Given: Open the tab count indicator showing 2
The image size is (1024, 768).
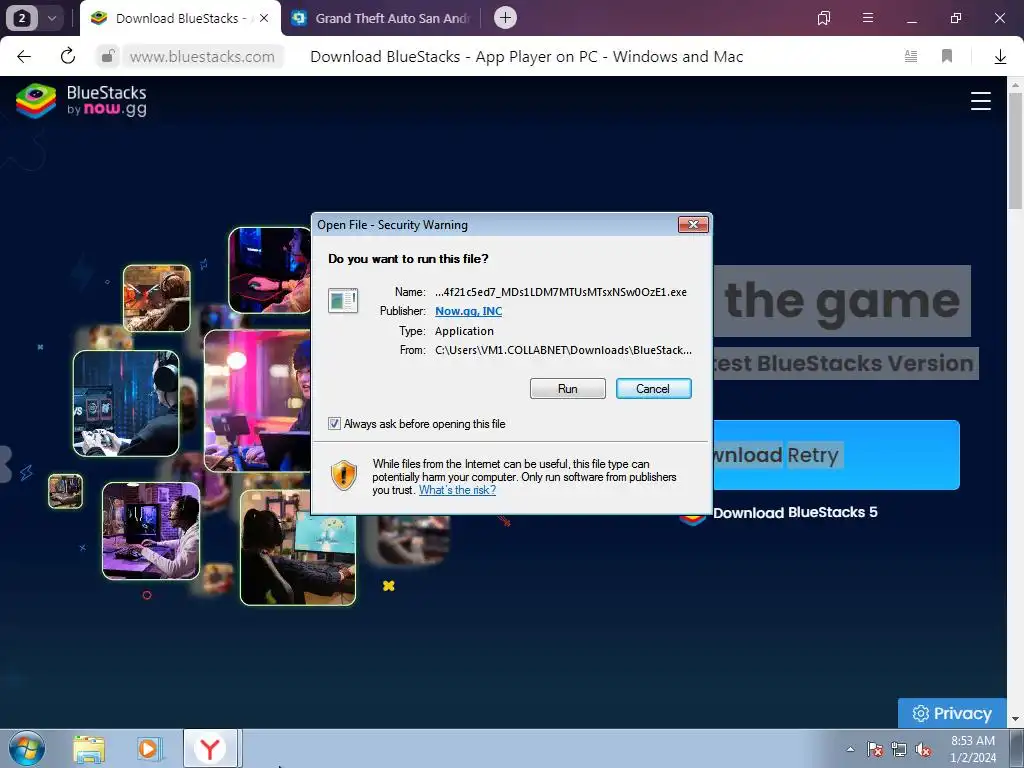Looking at the screenshot, I should pyautogui.click(x=22, y=18).
